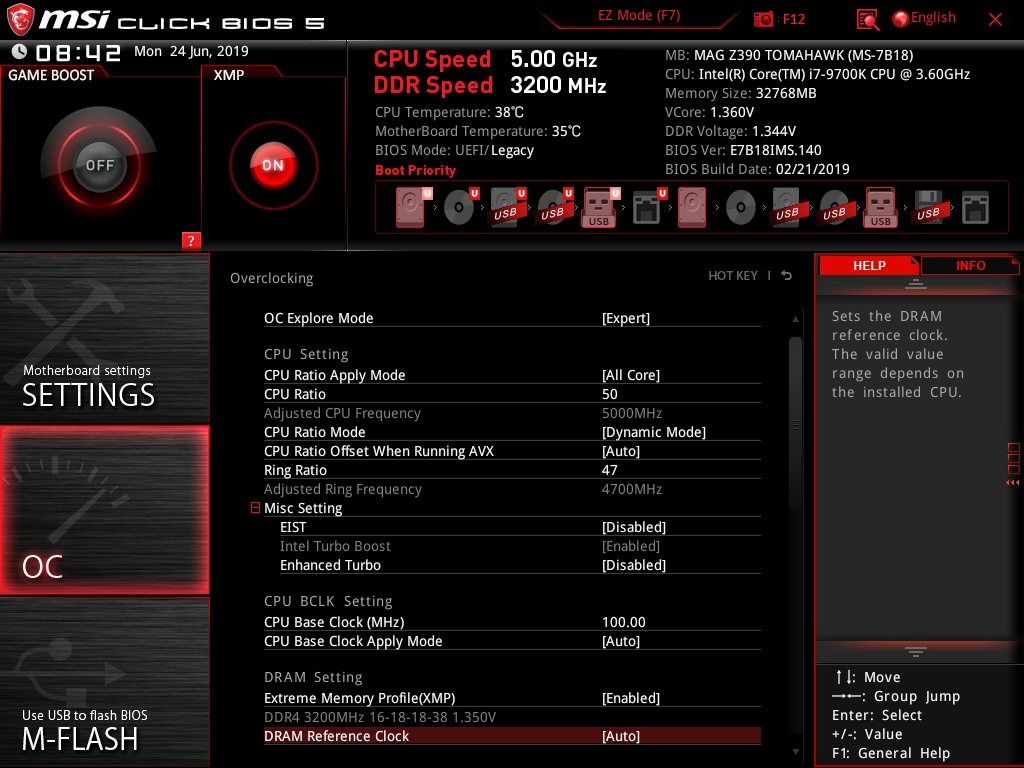Select the legacy USB key boot device
This screenshot has width=1024, height=768.
[881, 207]
